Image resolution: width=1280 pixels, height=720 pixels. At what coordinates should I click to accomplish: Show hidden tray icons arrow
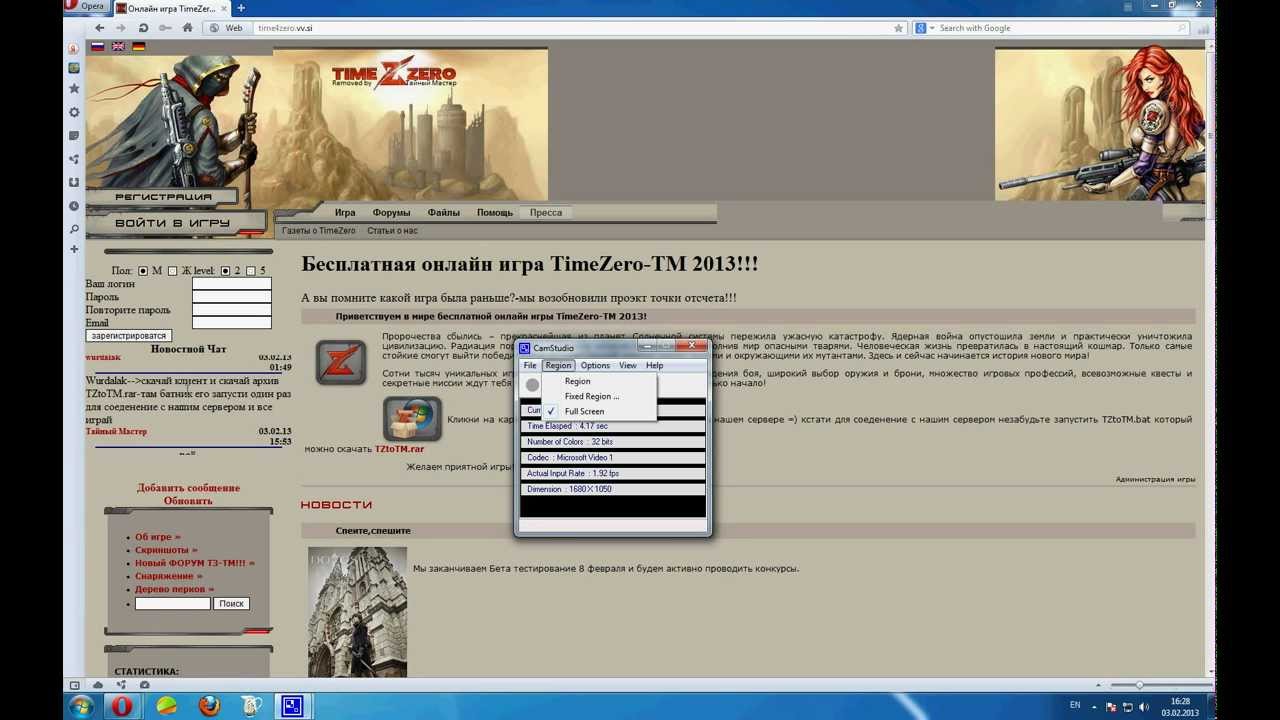pyautogui.click(x=1095, y=706)
